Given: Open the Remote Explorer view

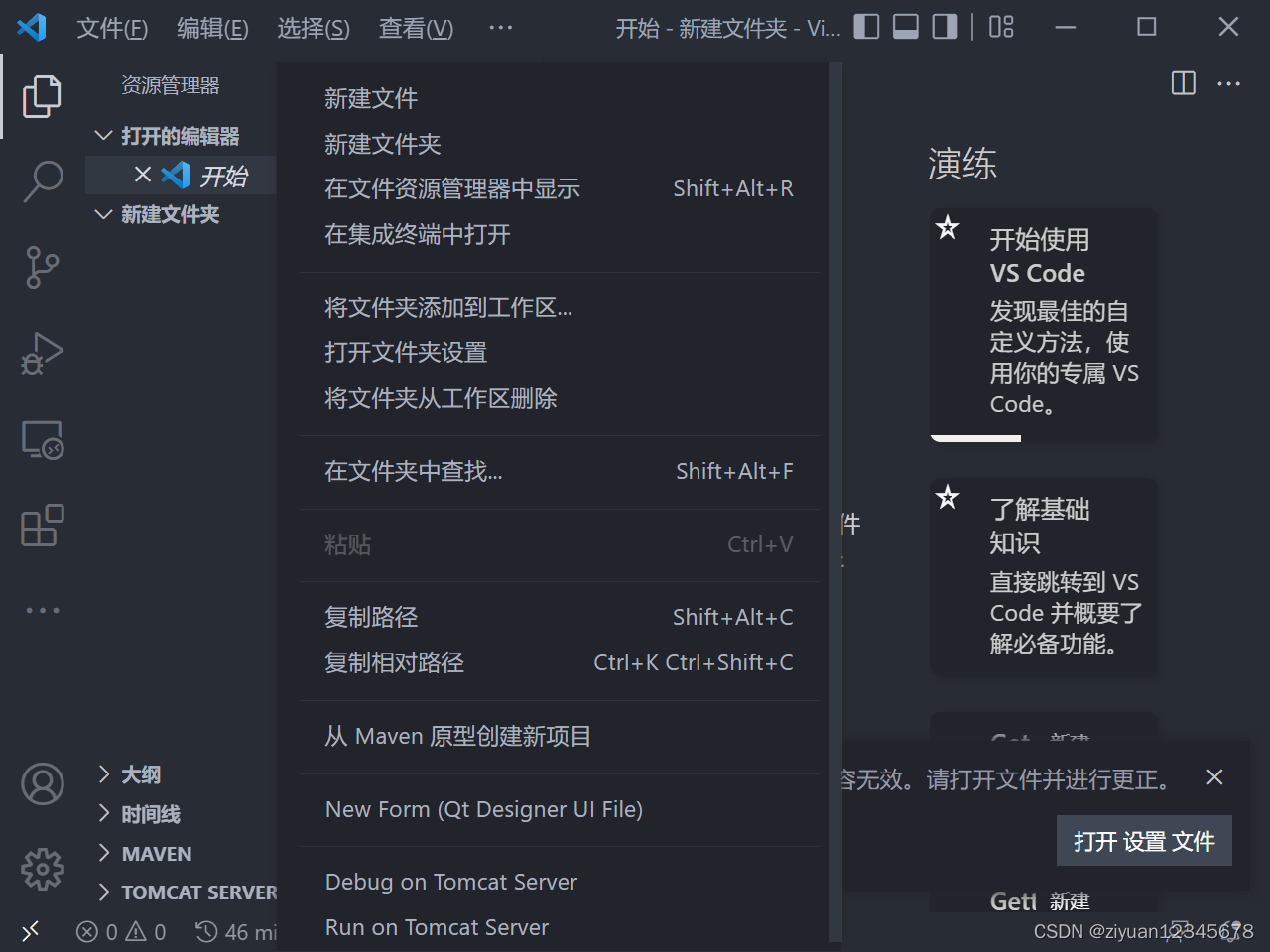Looking at the screenshot, I should click(x=42, y=439).
